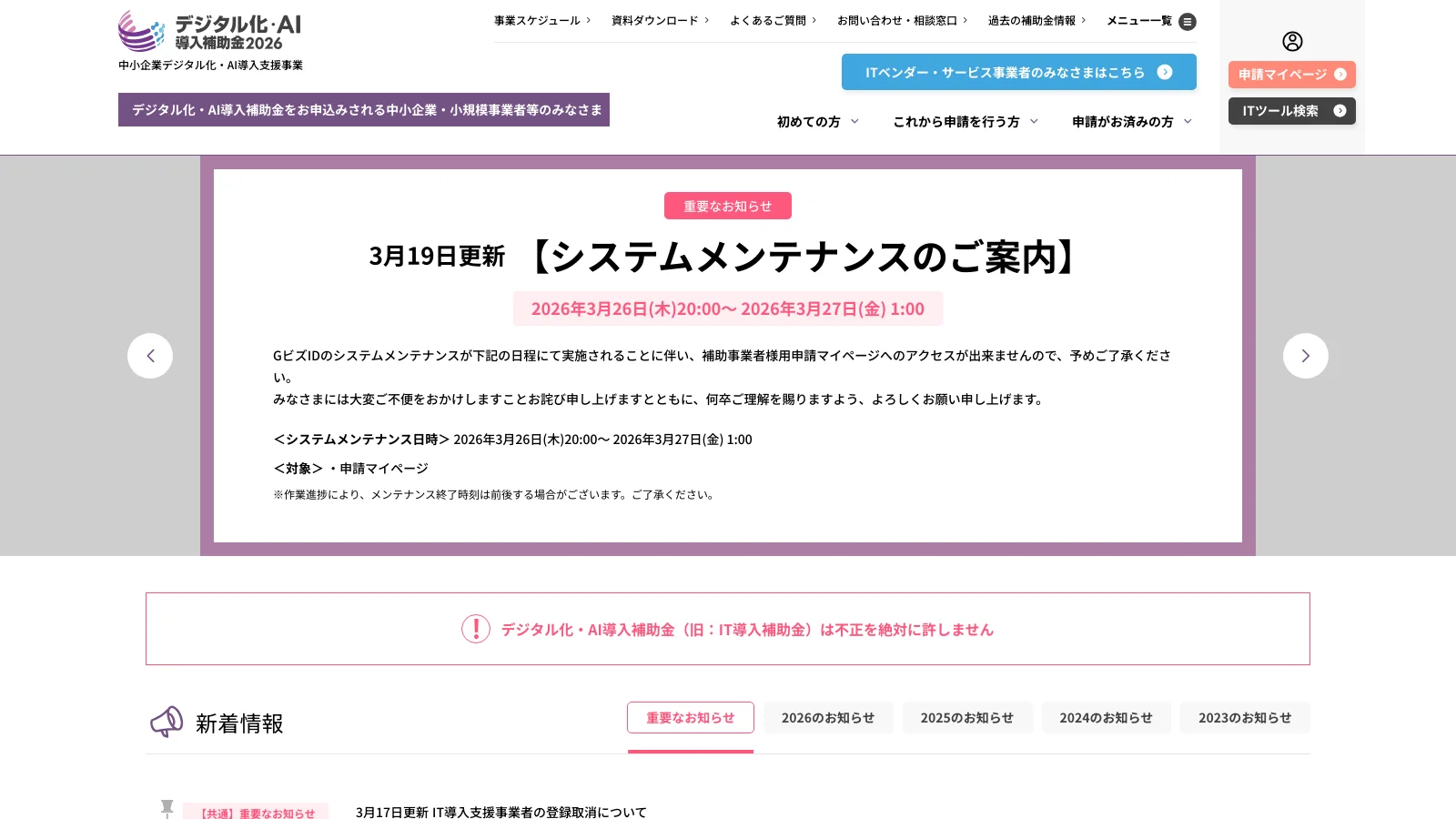Click the account person icon

coord(1292,41)
